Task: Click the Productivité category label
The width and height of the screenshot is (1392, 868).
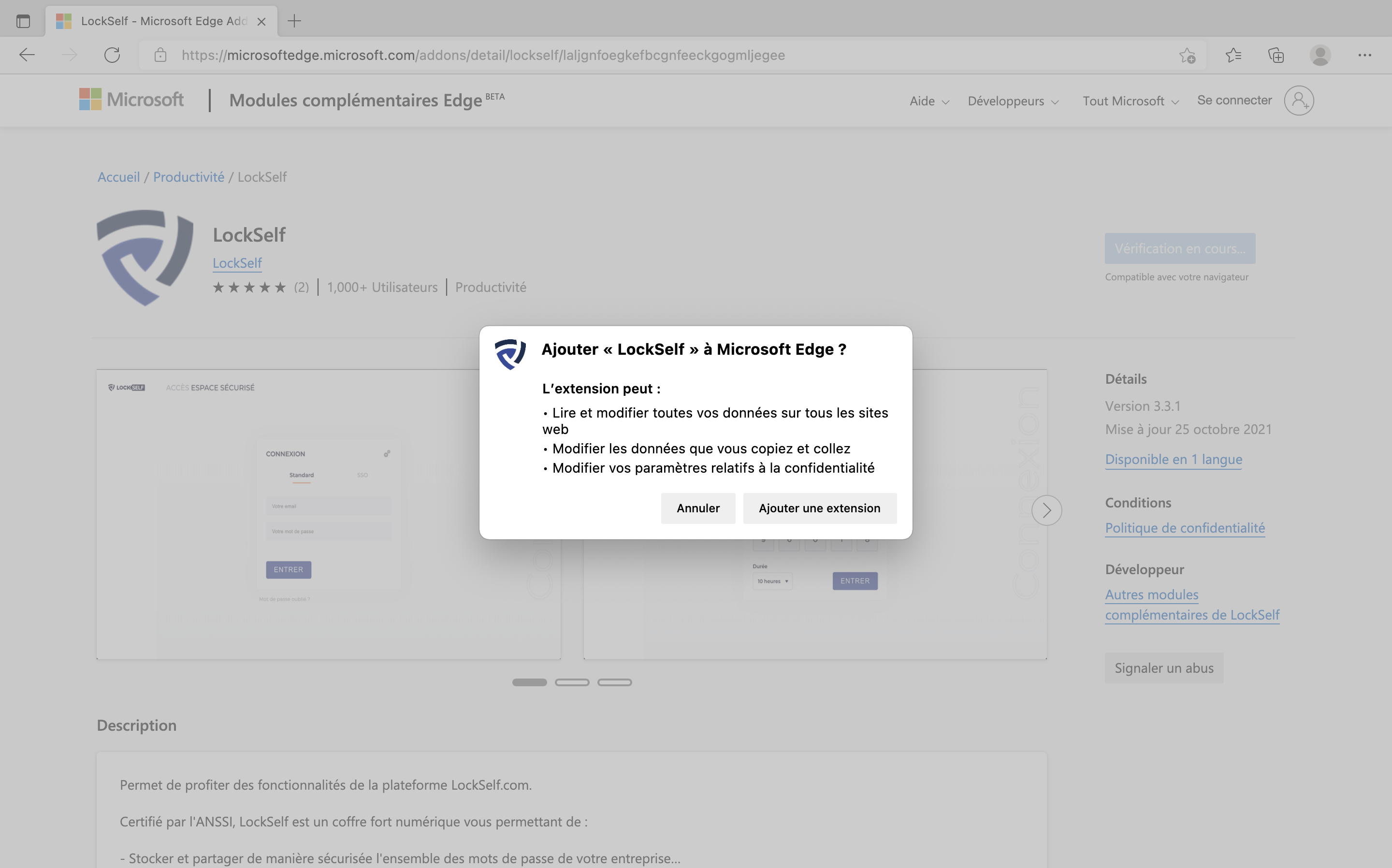Action: pyautogui.click(x=490, y=287)
